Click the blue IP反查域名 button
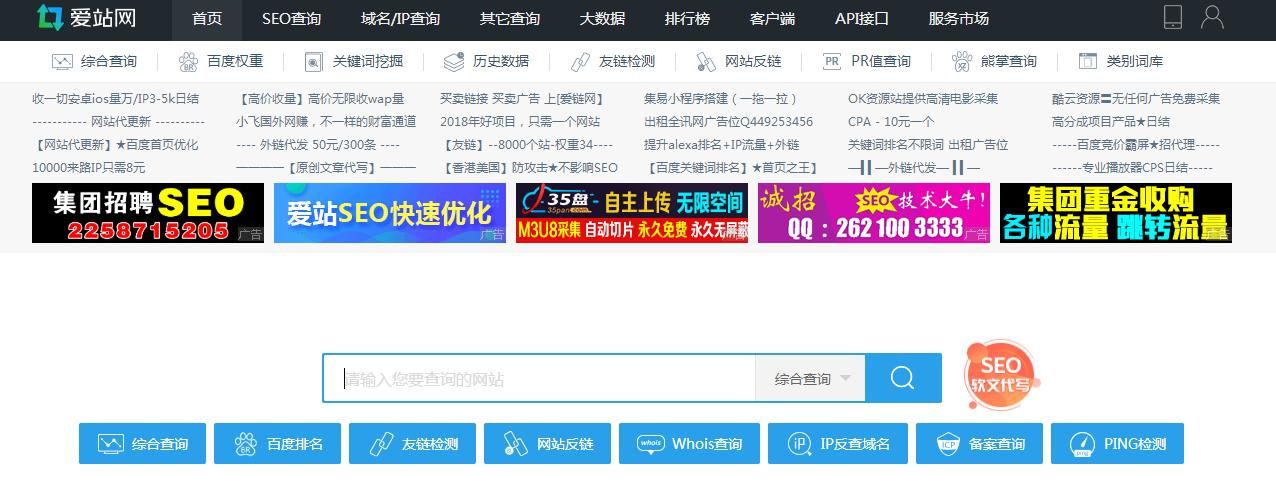This screenshot has height=495, width=1276. (x=837, y=443)
